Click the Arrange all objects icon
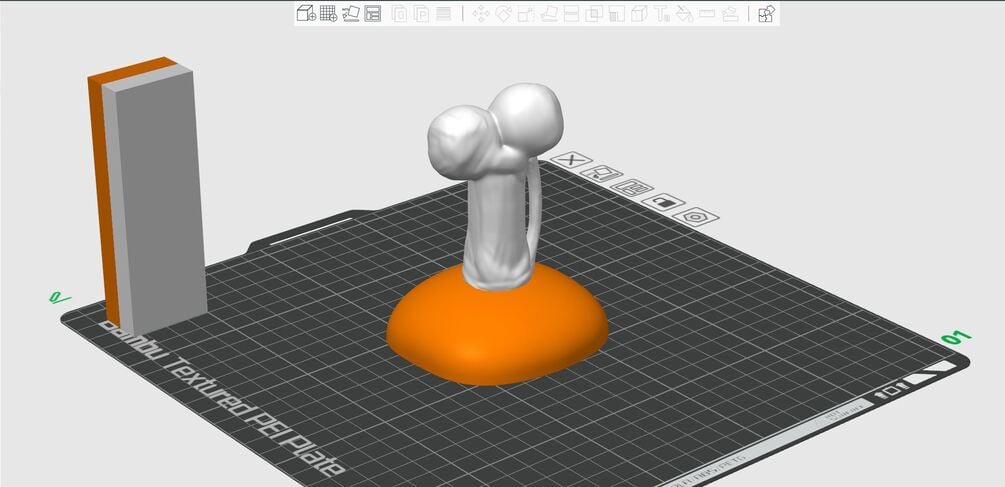This screenshot has width=1005, height=487. pos(372,13)
